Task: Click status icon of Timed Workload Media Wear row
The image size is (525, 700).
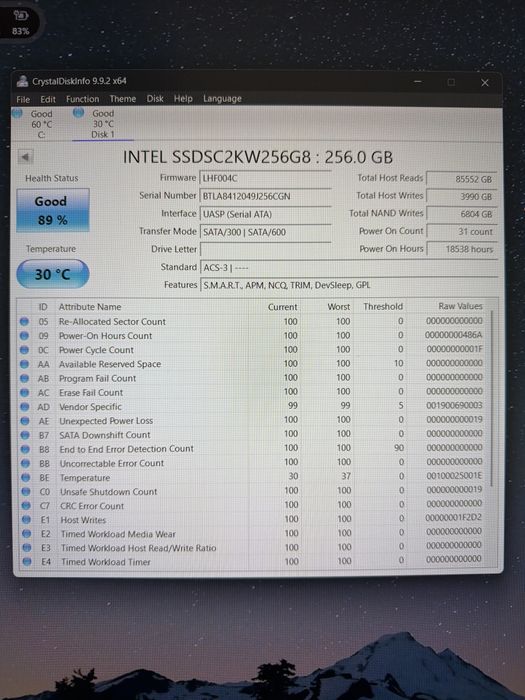Action: pos(26,533)
